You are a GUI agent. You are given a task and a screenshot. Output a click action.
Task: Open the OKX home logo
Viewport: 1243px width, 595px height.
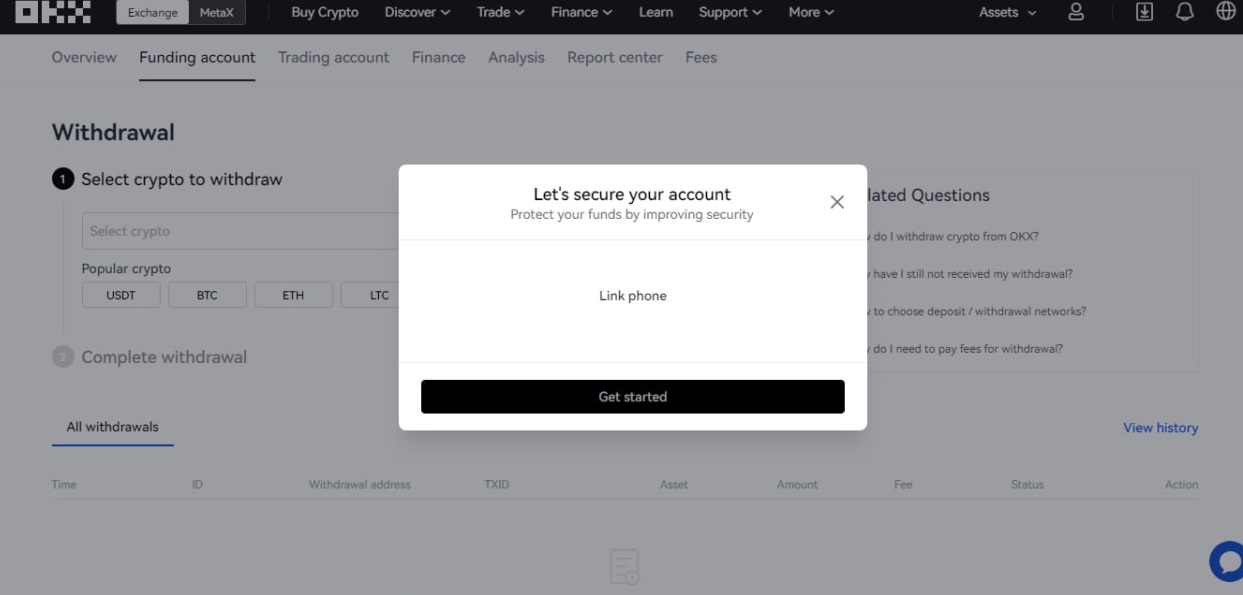52,12
